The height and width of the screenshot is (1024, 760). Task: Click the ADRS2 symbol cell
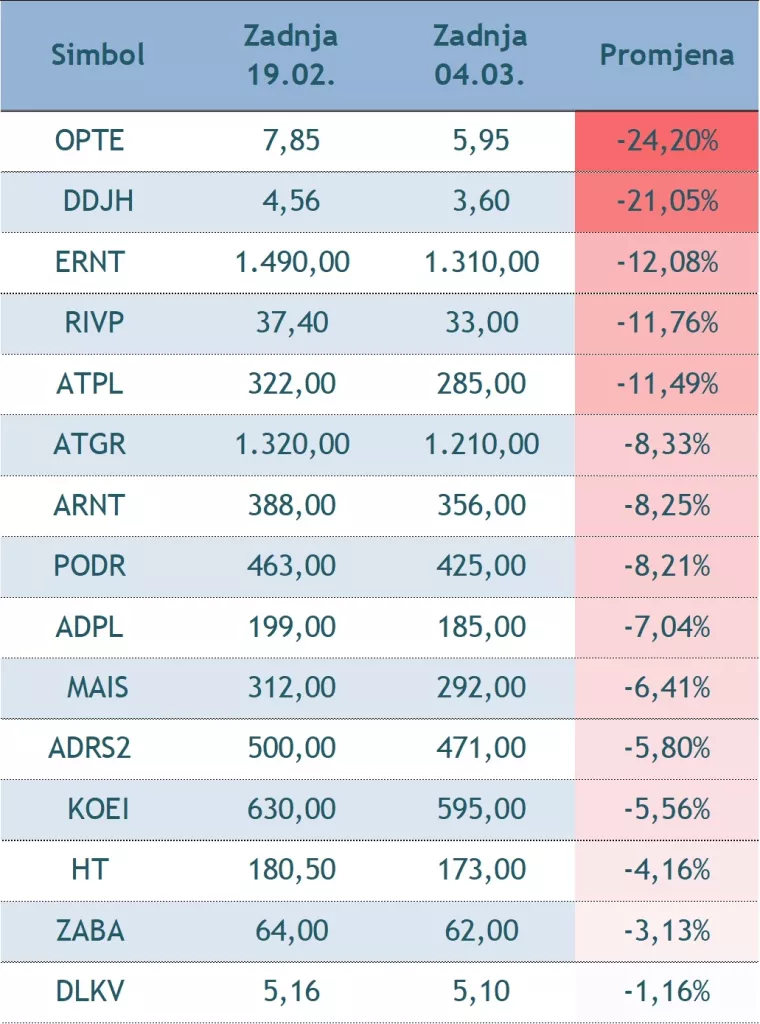(x=90, y=748)
